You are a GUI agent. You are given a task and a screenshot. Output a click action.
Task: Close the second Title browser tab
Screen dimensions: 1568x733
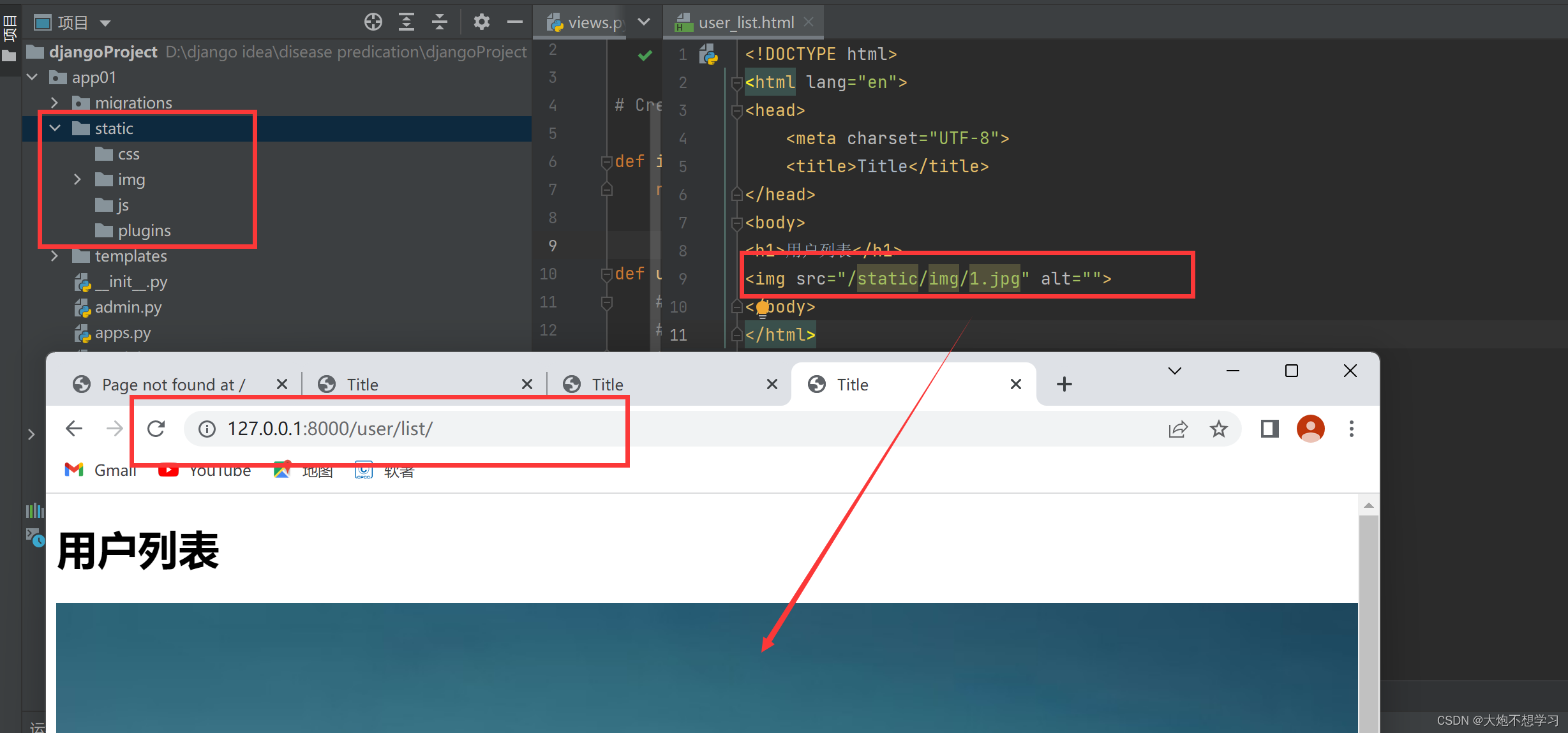click(x=527, y=384)
